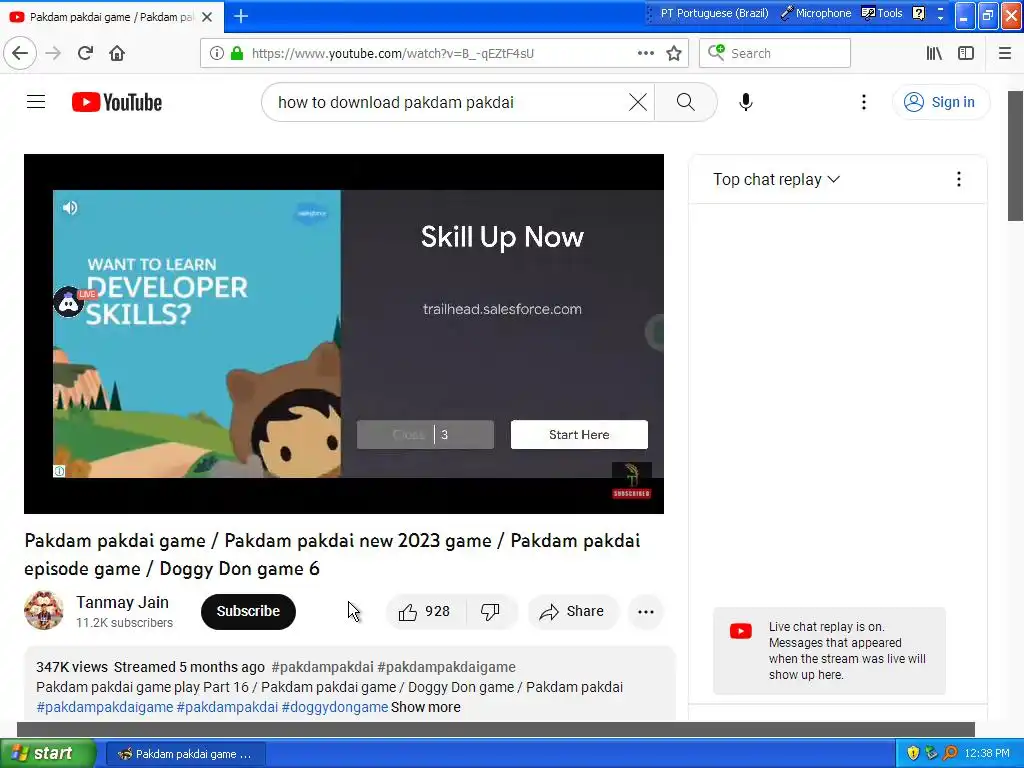Toggle language bar Microphone

click(x=816, y=13)
